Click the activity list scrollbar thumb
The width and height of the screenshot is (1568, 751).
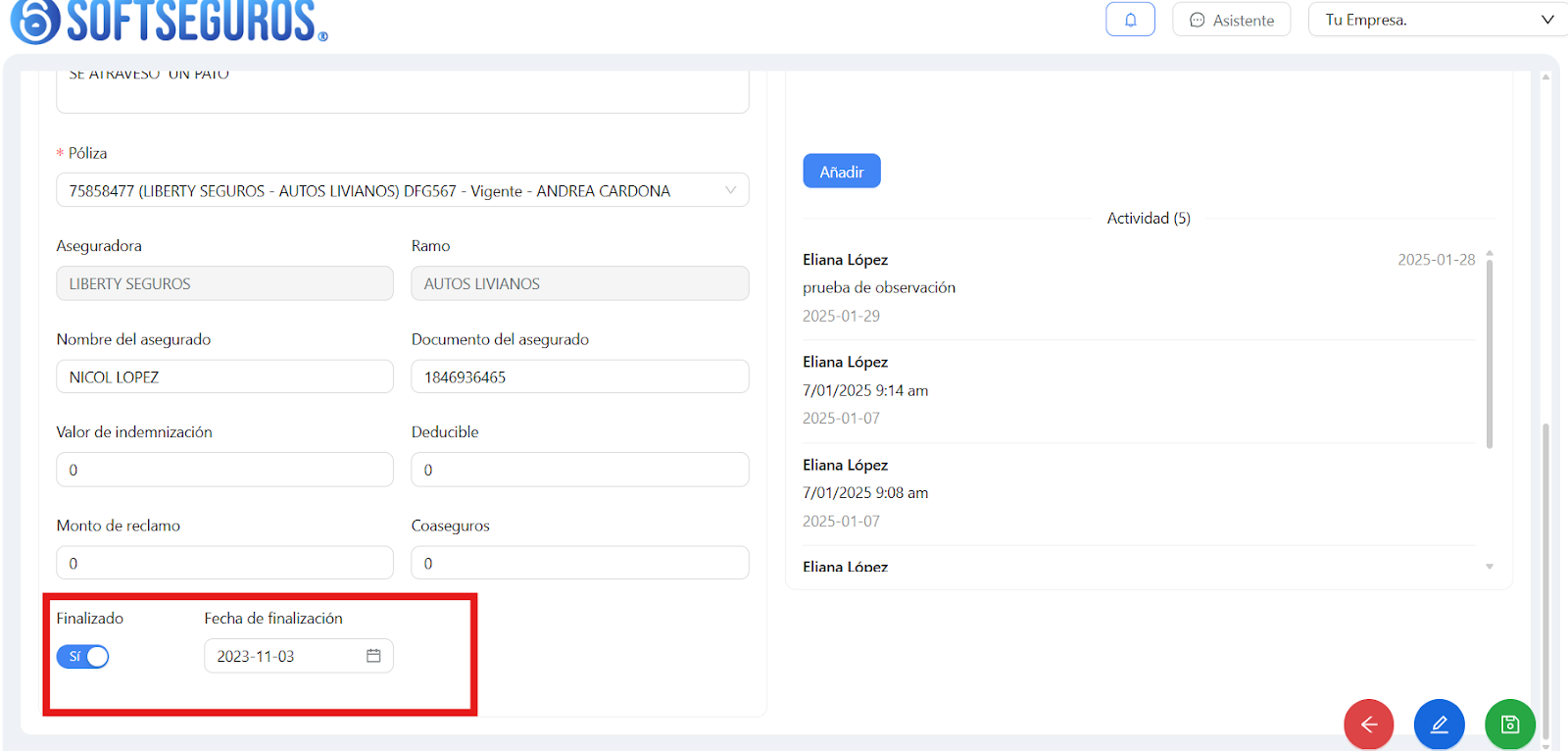click(1490, 355)
